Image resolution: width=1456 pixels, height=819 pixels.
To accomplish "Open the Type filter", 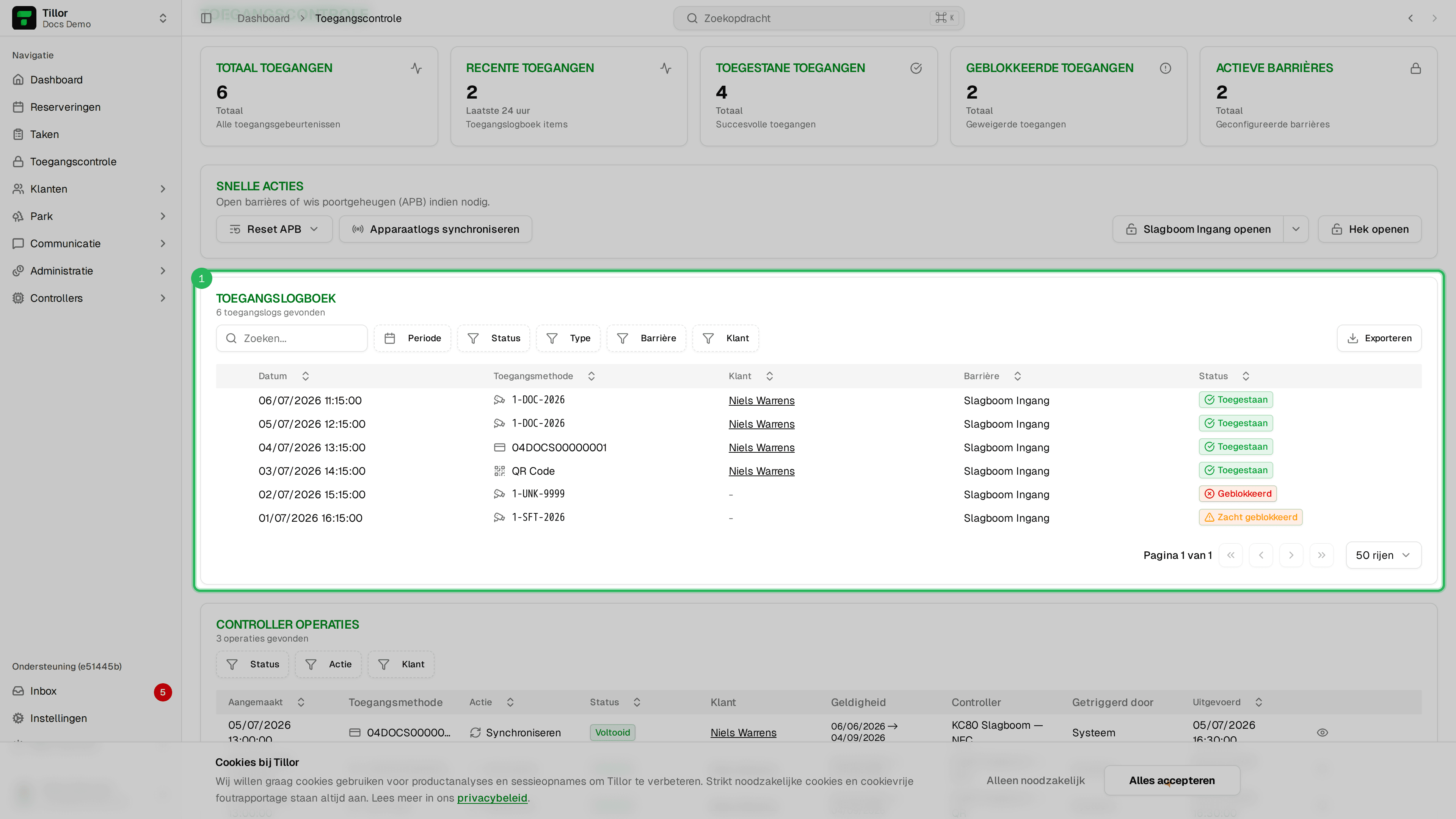I will click(568, 338).
